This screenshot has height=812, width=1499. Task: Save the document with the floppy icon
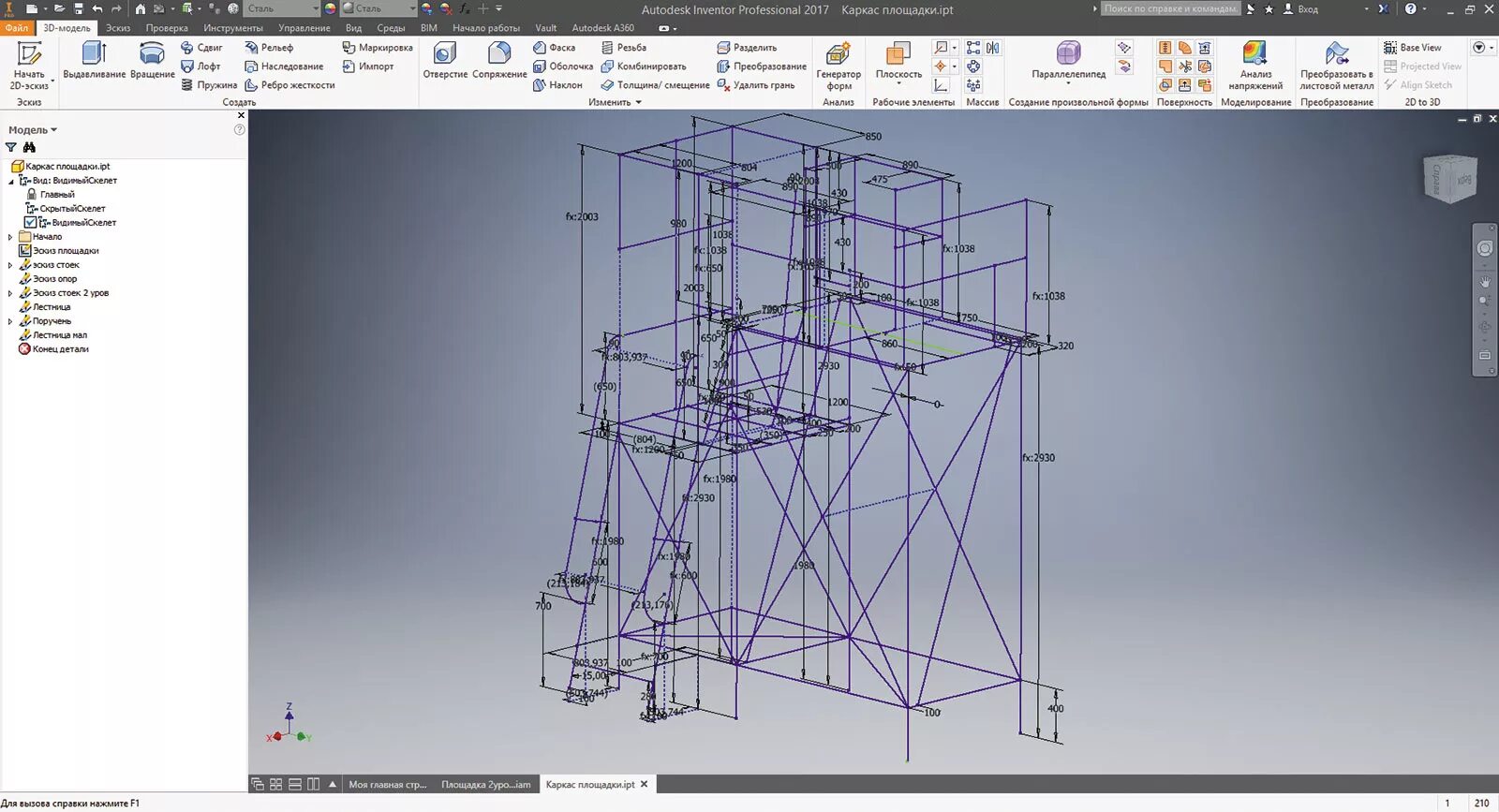pos(79,8)
